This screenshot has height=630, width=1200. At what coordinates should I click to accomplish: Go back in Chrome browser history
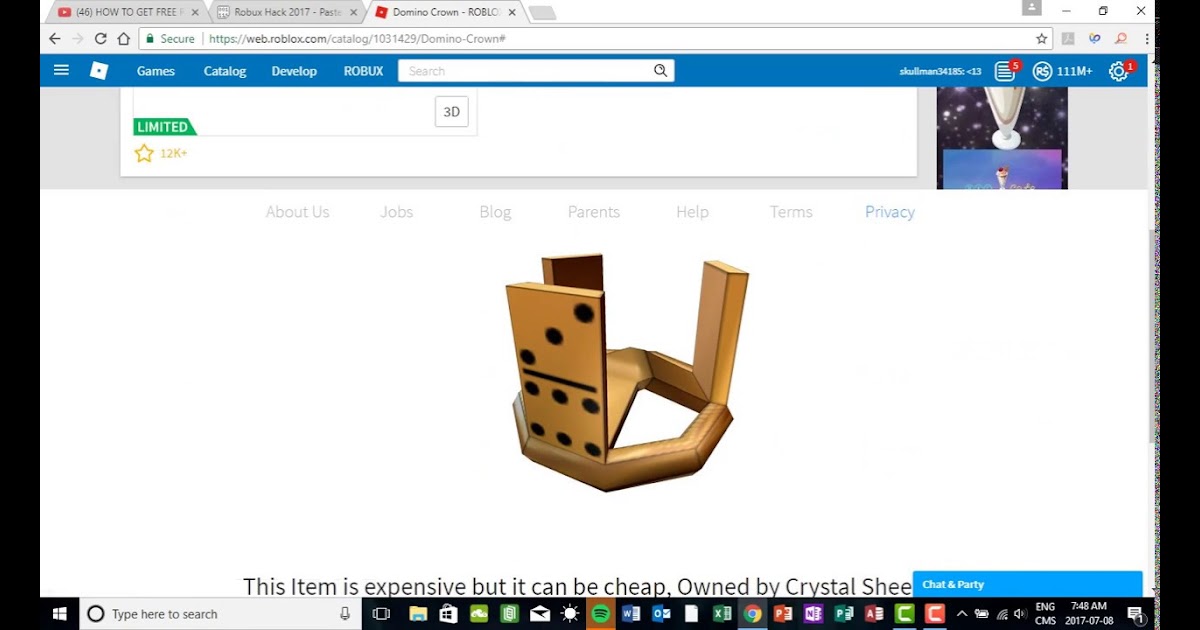(x=54, y=39)
